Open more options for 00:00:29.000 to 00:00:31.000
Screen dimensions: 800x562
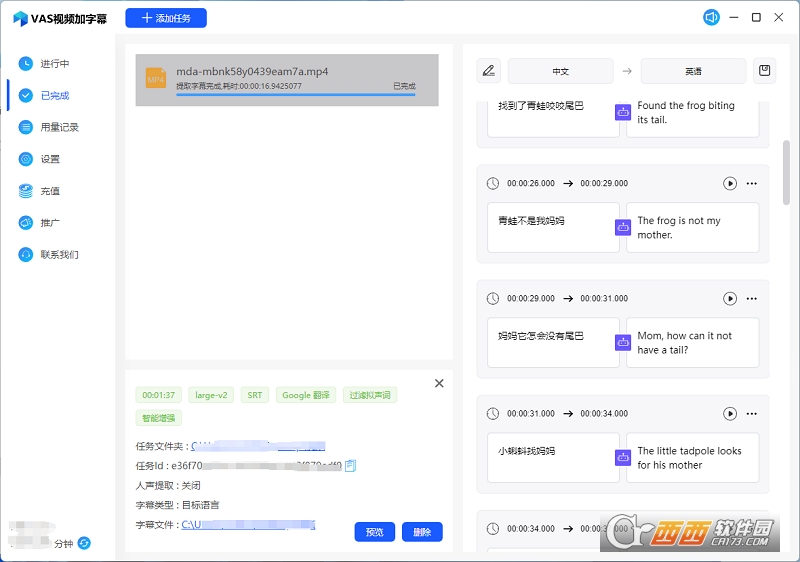click(752, 298)
